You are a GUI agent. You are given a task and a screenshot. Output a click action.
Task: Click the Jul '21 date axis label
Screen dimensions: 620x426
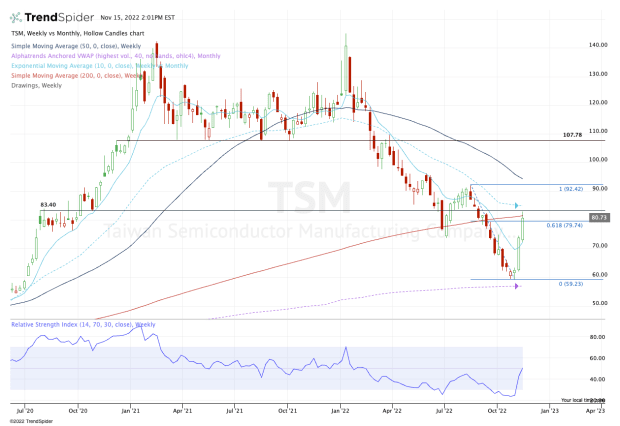[x=234, y=411]
